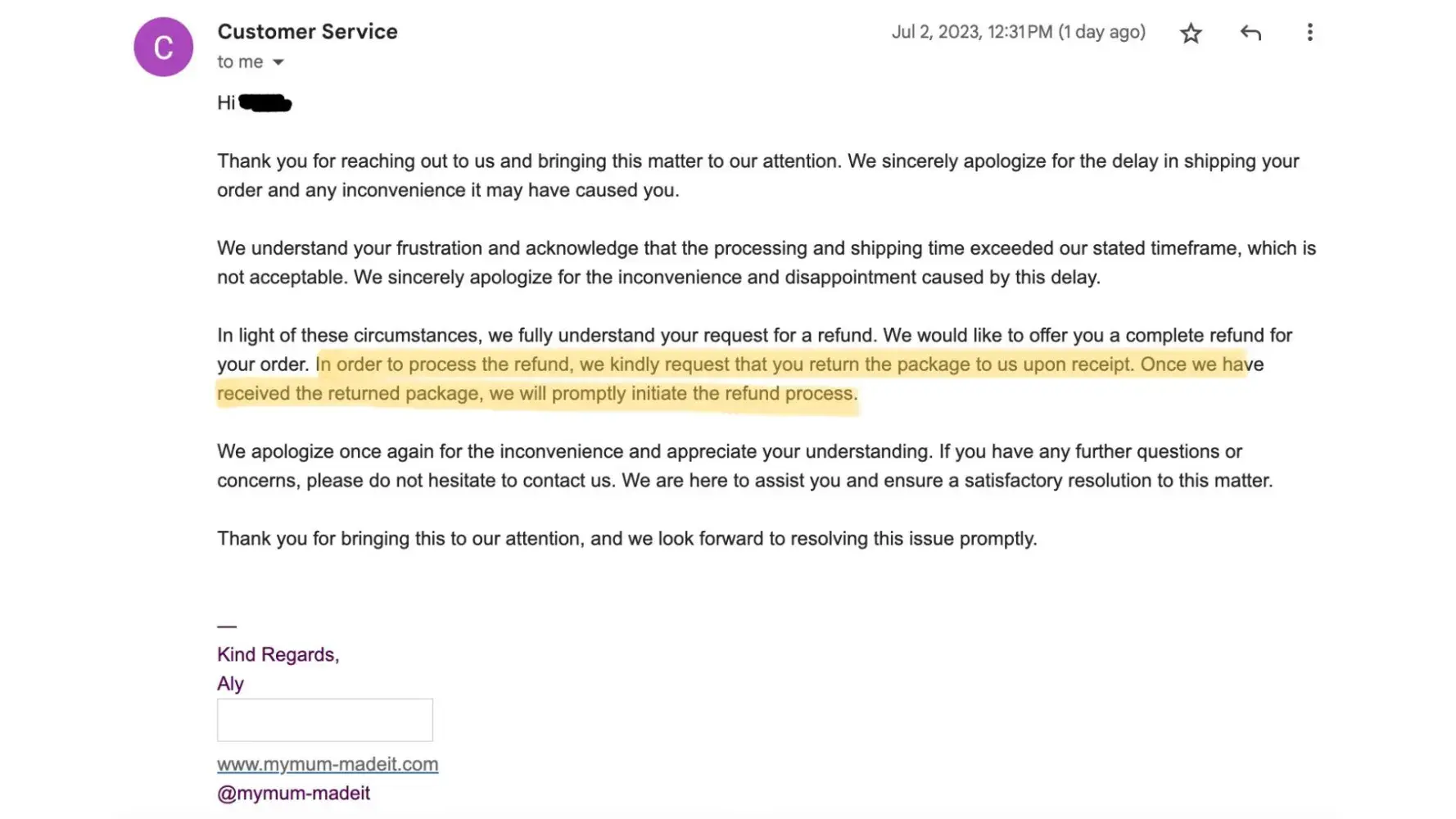
Task: Click the "Jul 2, 2023, 12:31 PM" timestamp
Action: pos(1018,32)
